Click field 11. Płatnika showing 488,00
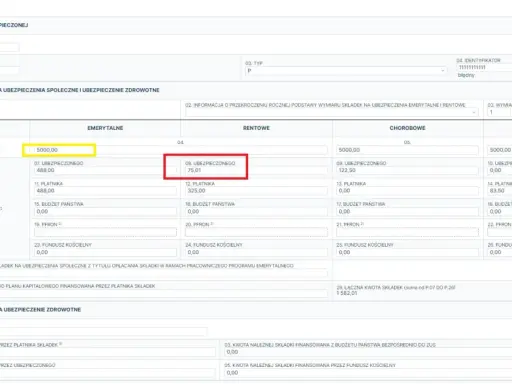Viewport: 512px width, 384px height. pos(105,191)
